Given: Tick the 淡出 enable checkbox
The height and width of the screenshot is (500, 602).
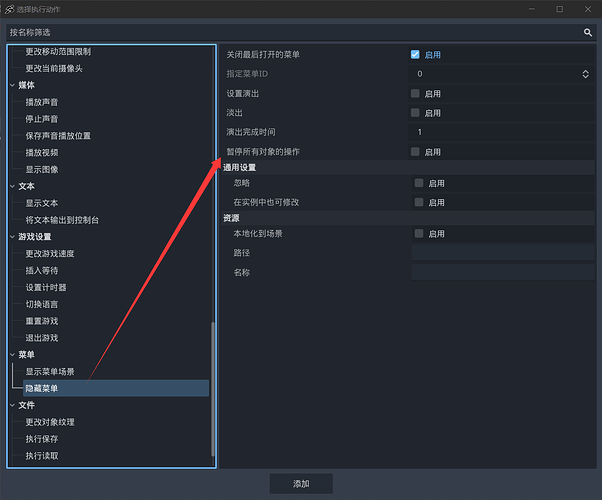Looking at the screenshot, I should tap(415, 113).
